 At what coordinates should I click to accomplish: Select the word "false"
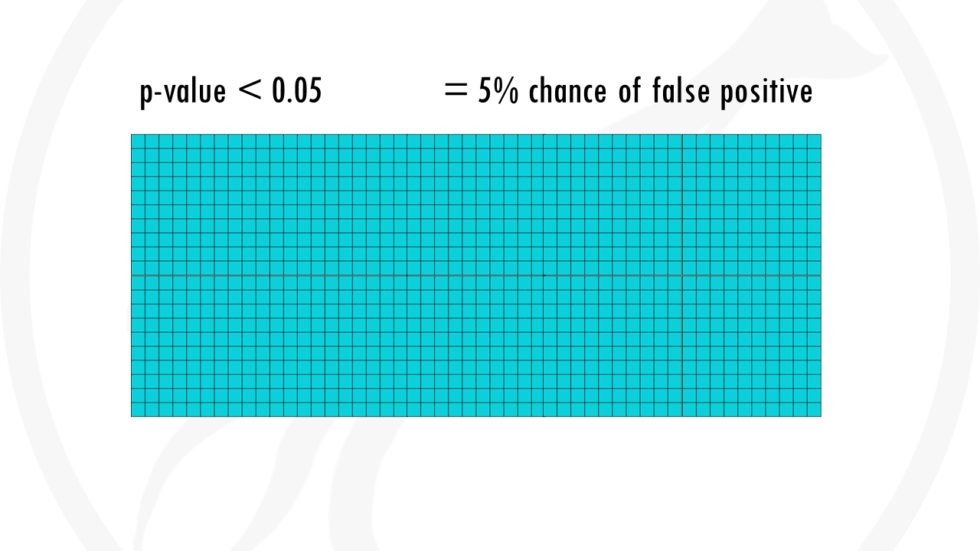point(681,91)
